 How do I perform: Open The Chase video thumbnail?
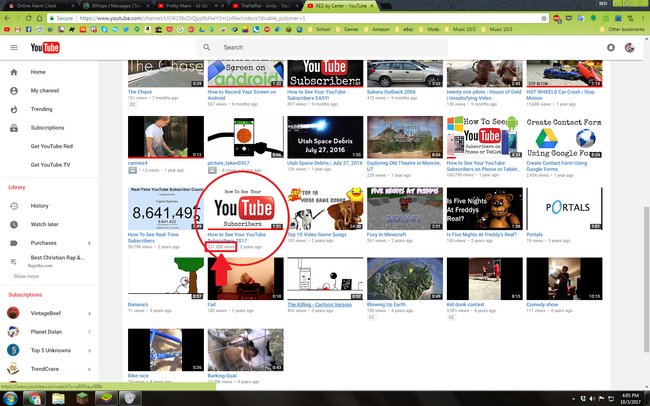(166, 73)
